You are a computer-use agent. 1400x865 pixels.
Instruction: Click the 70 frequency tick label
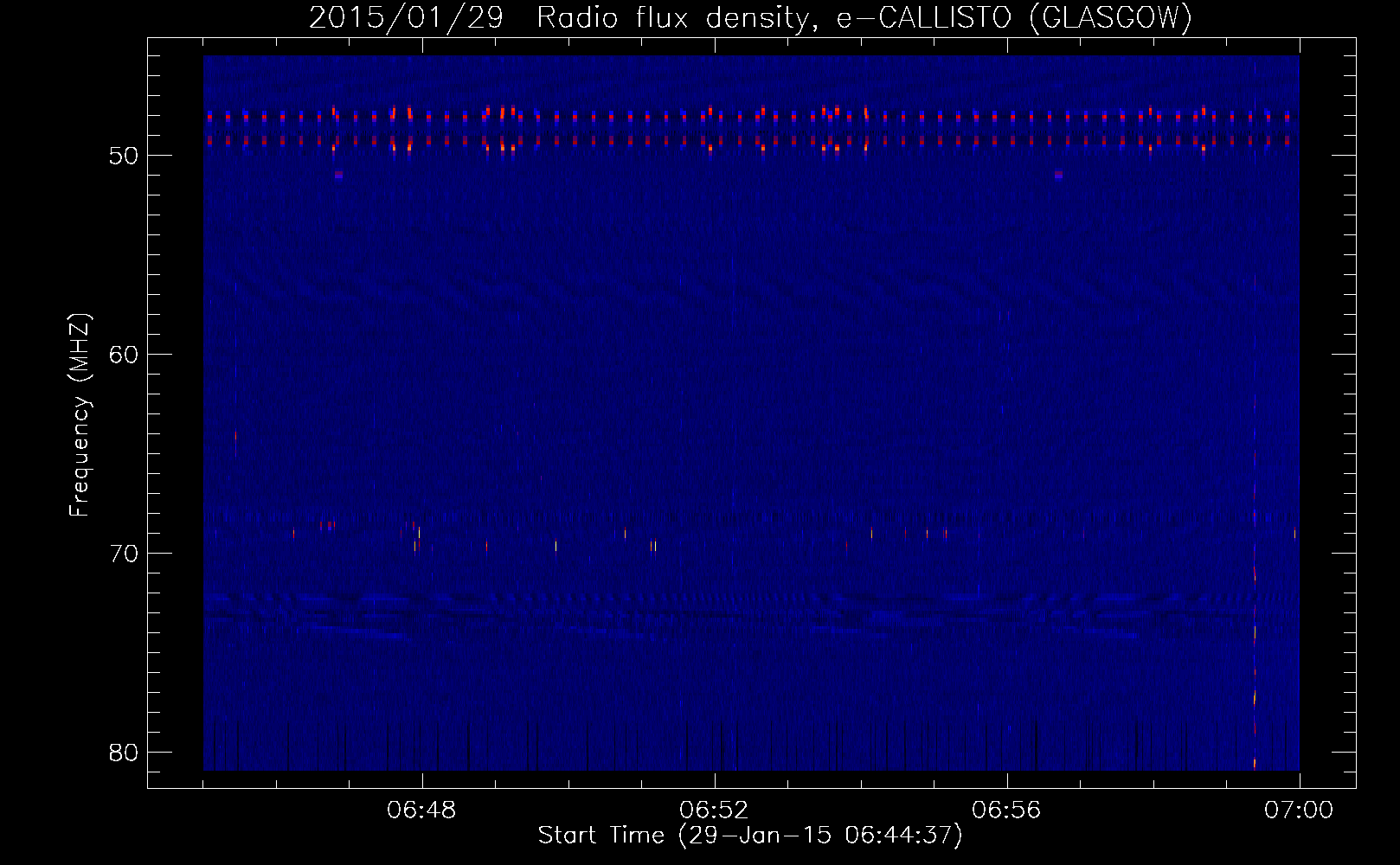coord(124,554)
